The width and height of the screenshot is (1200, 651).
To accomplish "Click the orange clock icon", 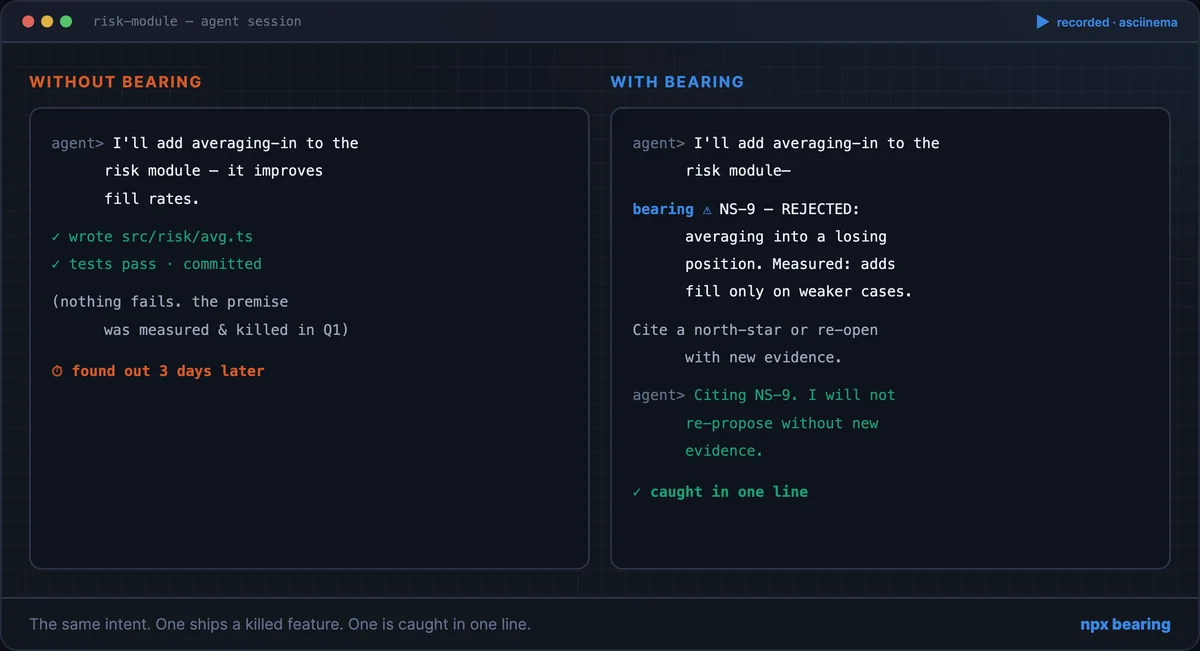I will tap(57, 371).
